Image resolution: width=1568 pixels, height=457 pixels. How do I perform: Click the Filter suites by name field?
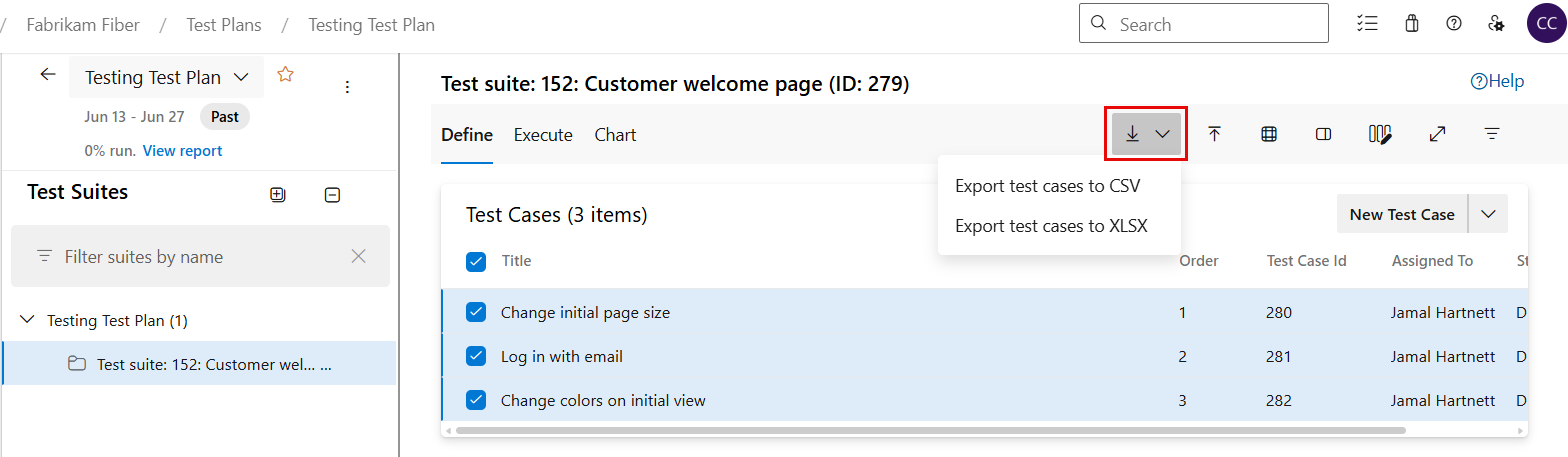click(200, 257)
